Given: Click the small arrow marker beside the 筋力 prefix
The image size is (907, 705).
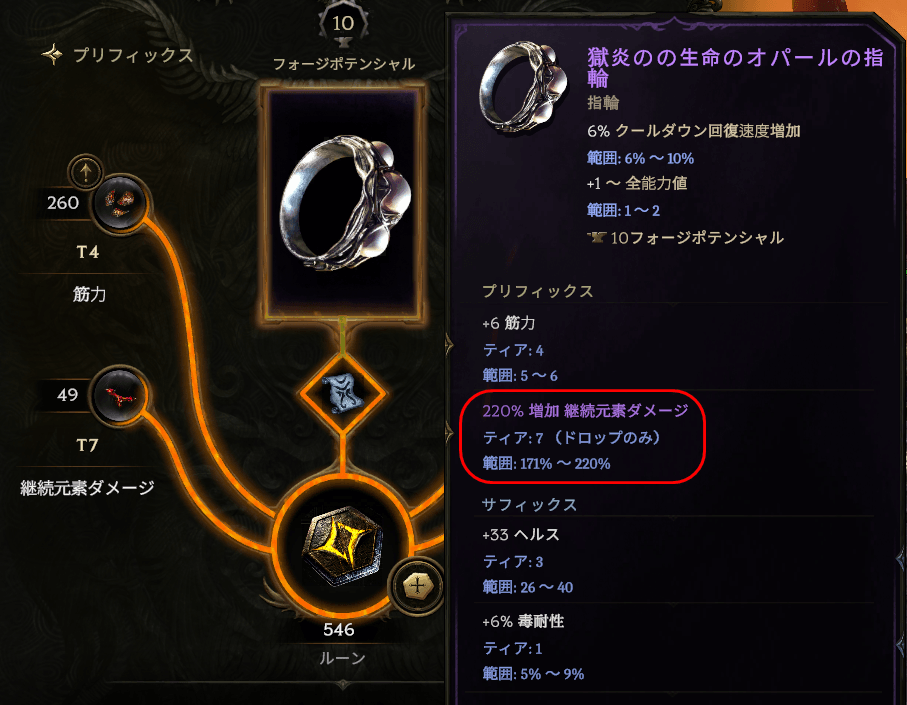Looking at the screenshot, I should (449, 346).
